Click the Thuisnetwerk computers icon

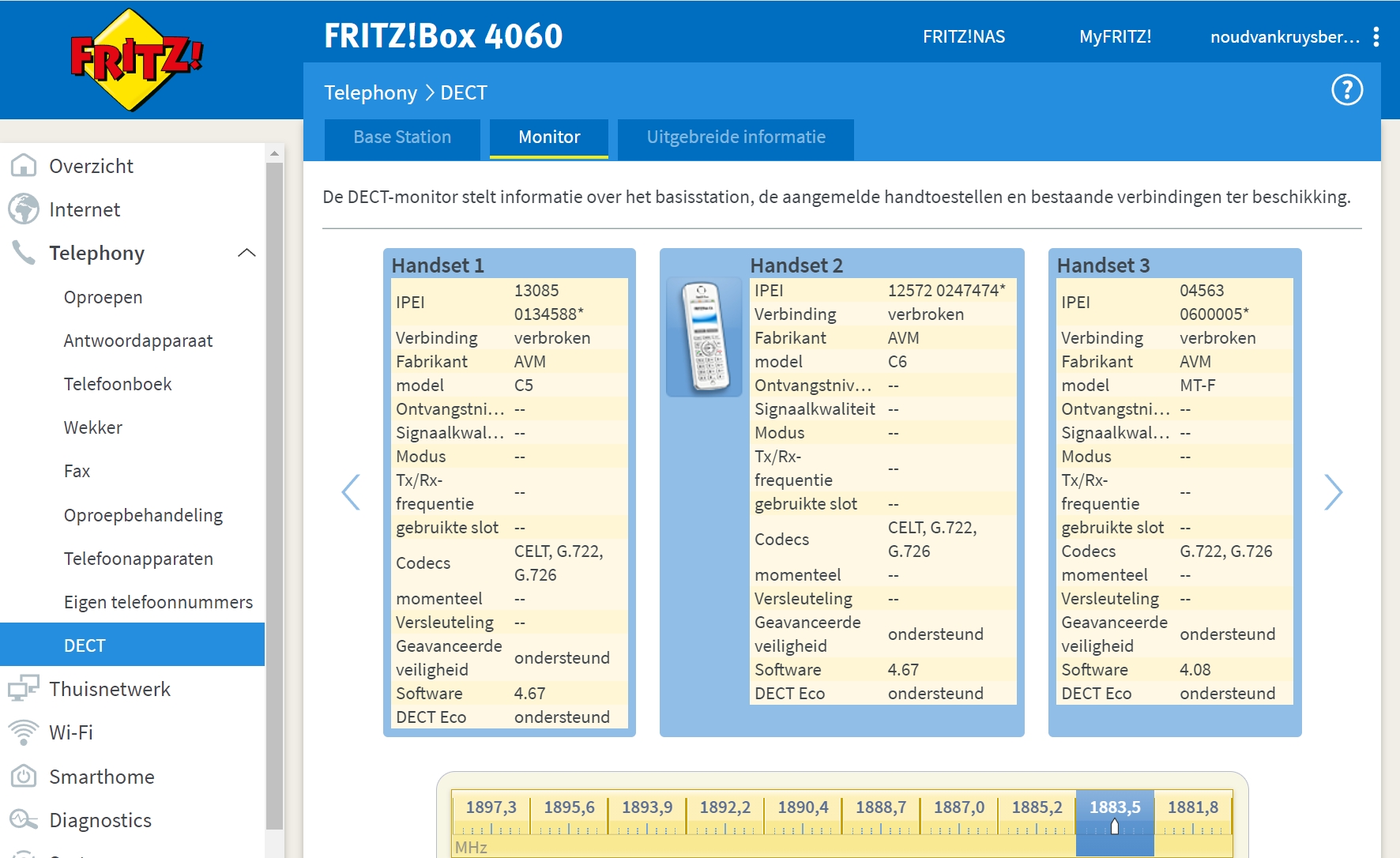[24, 689]
